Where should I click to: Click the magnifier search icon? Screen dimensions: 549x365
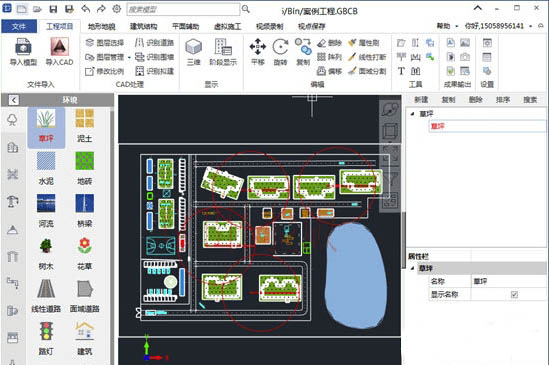point(246,9)
